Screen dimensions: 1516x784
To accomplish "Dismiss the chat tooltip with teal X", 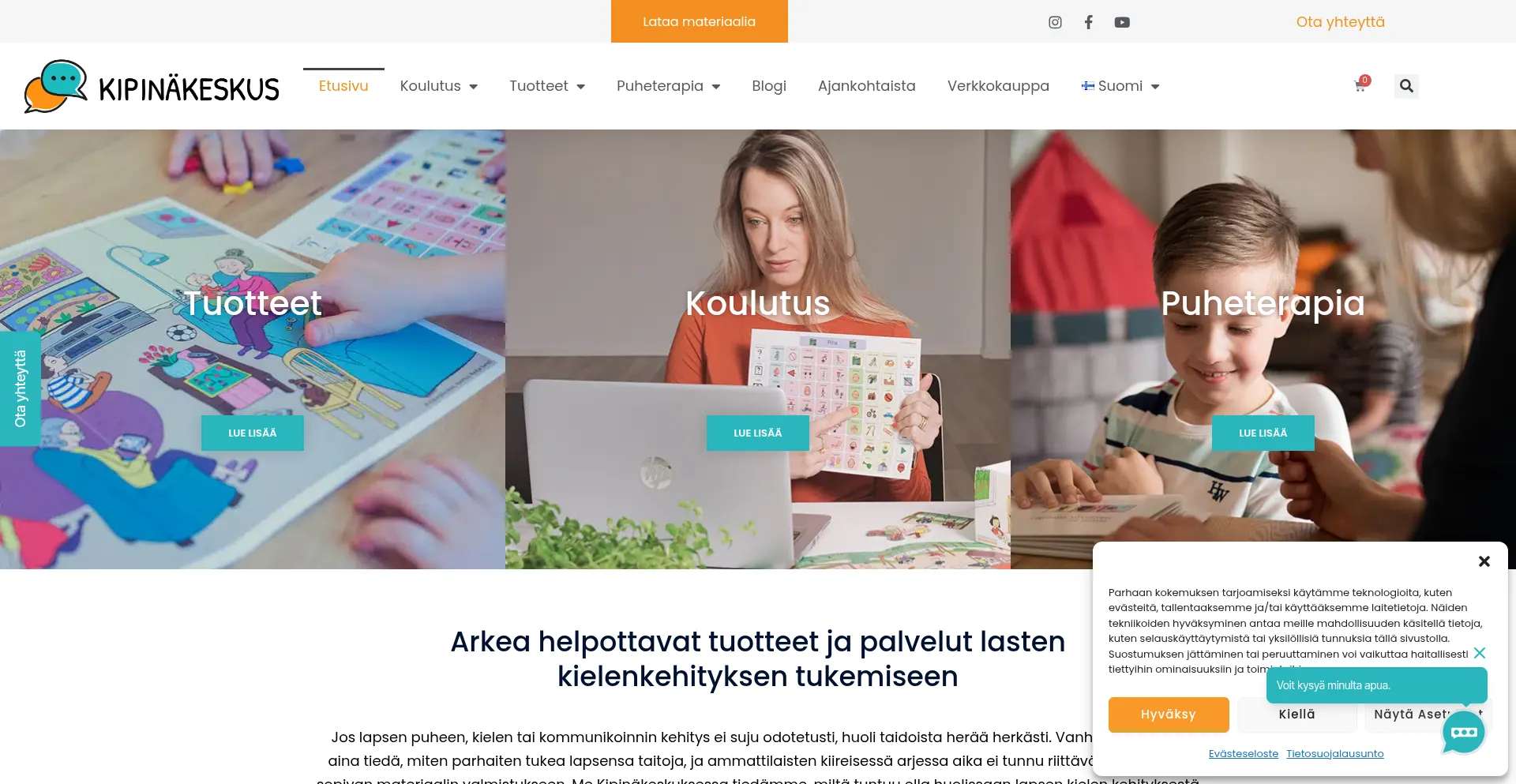I will pos(1480,653).
